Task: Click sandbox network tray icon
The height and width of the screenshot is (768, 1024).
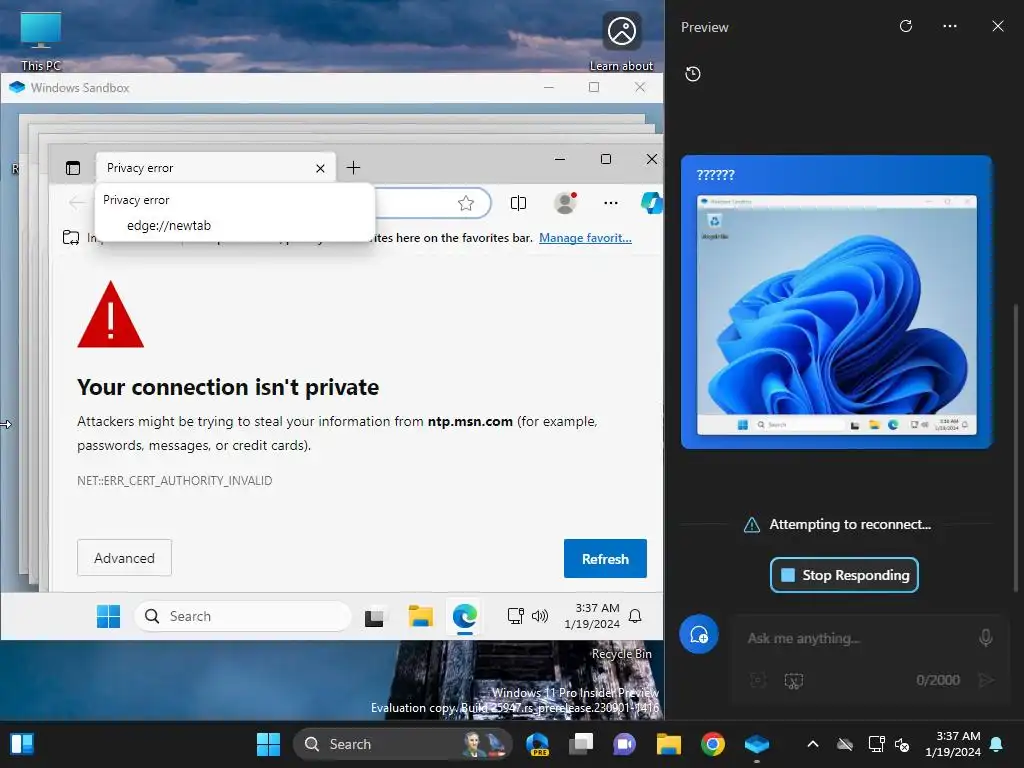Action: pyautogui.click(x=515, y=616)
